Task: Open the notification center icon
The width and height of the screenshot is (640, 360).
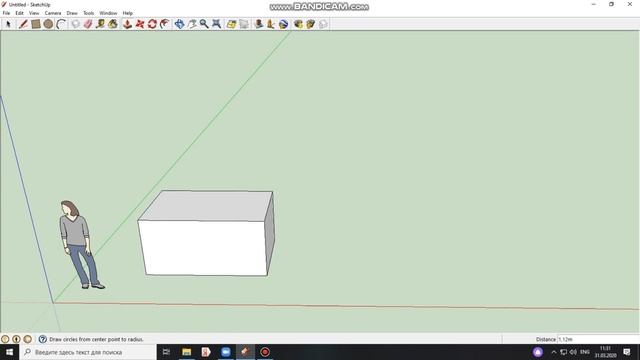Action: [627, 352]
